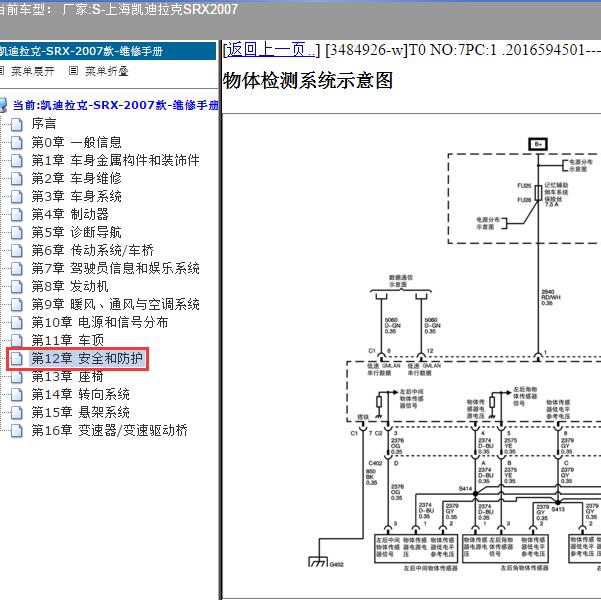Click the panel header 凯迪拉克-SRX-2007款-维修手册
This screenshot has height=600, width=601.
pos(108,51)
